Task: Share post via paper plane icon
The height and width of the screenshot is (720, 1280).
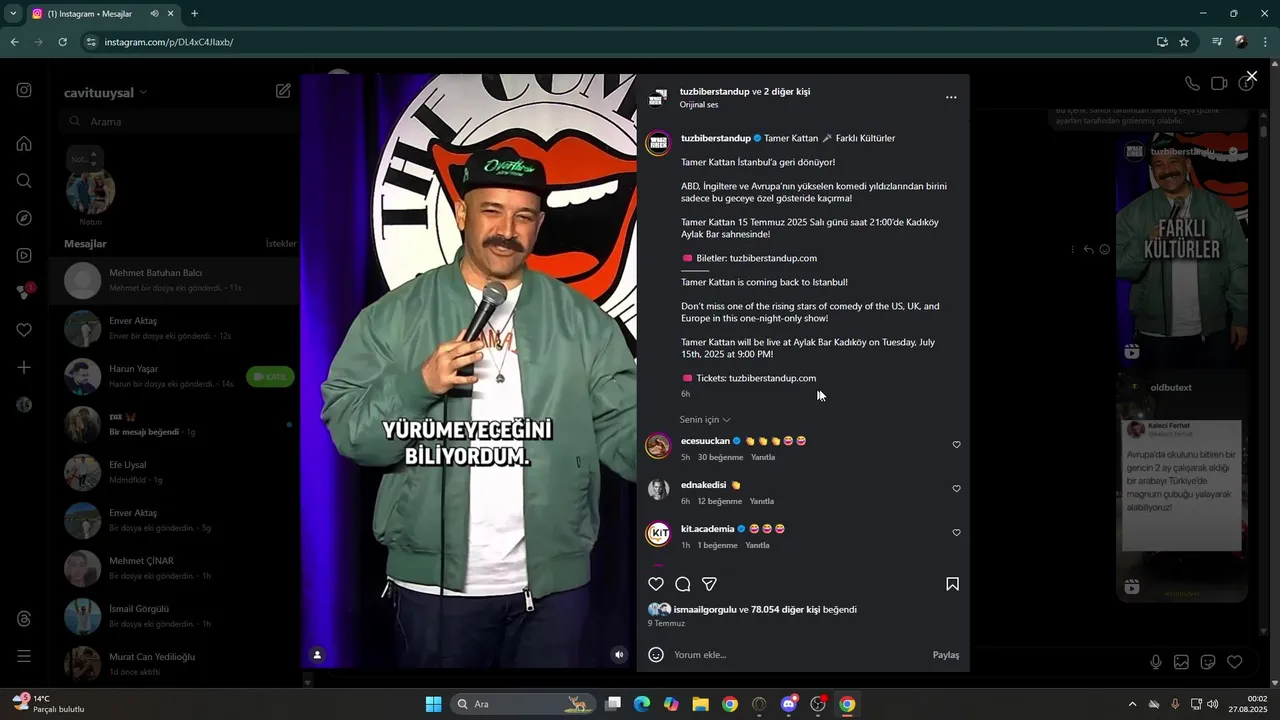Action: pos(709,584)
